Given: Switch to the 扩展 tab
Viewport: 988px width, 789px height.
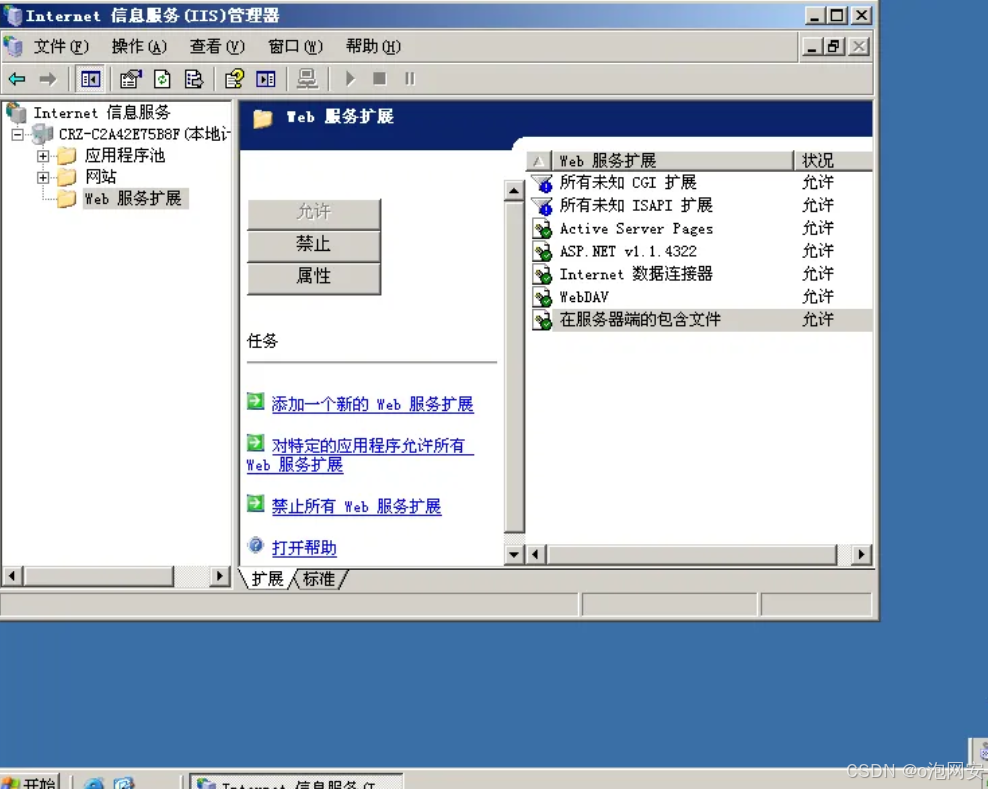Looking at the screenshot, I should (267, 579).
